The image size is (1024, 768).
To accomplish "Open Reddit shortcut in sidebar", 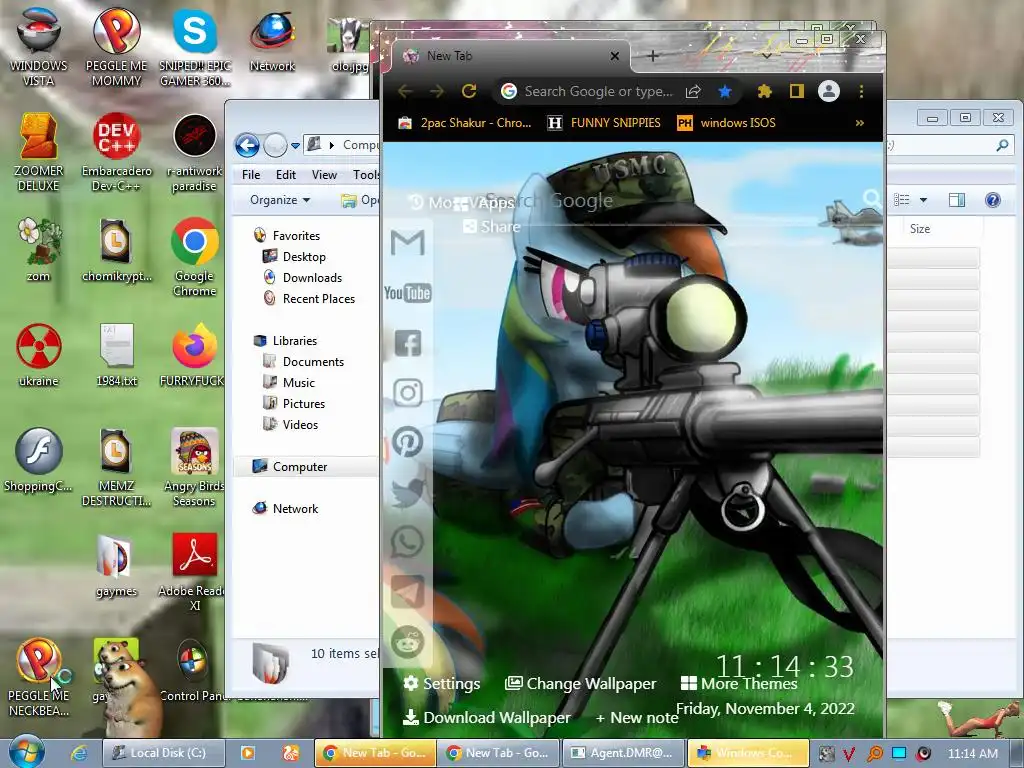I will pos(408,641).
